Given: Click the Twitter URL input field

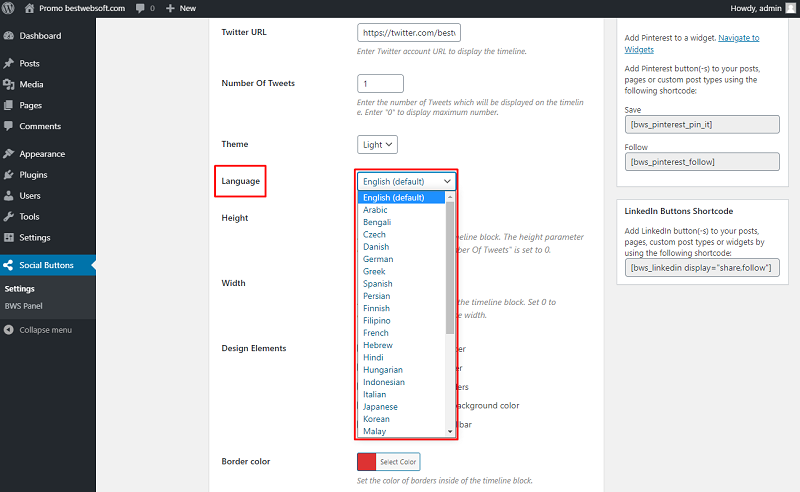Looking at the screenshot, I should tap(409, 33).
